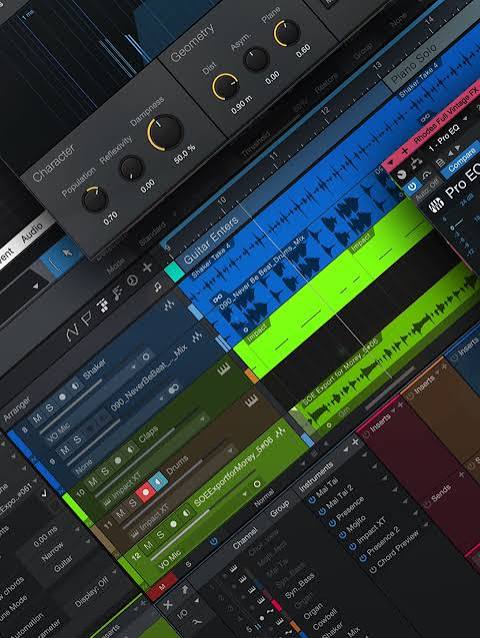Click the loop icon on the 090_Never Be Beat clip
The image size is (480, 638).
[x=217, y=297]
